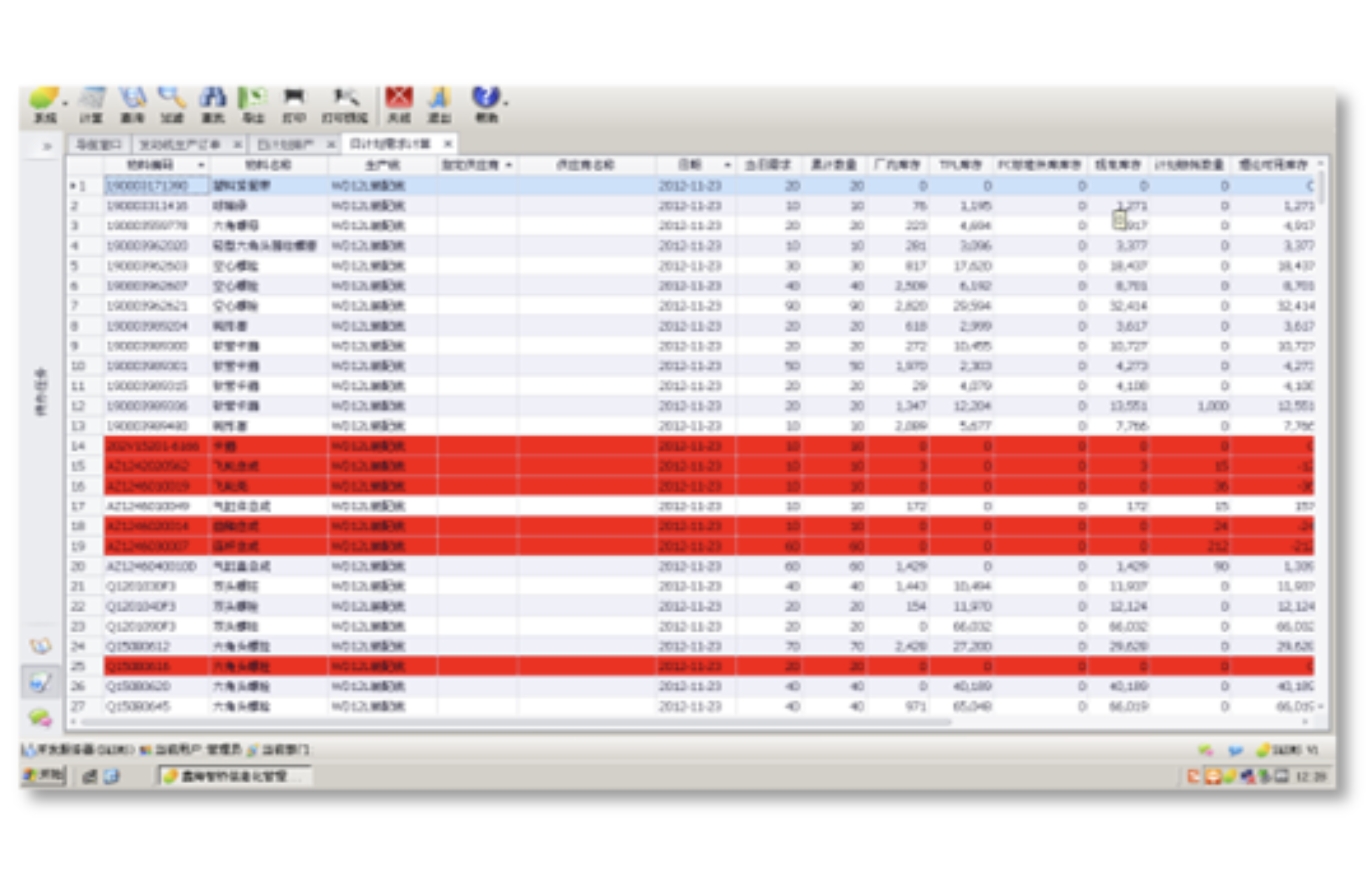The width and height of the screenshot is (1367, 896).
Task: Click the current-user entry in status bar
Action: pos(191,750)
